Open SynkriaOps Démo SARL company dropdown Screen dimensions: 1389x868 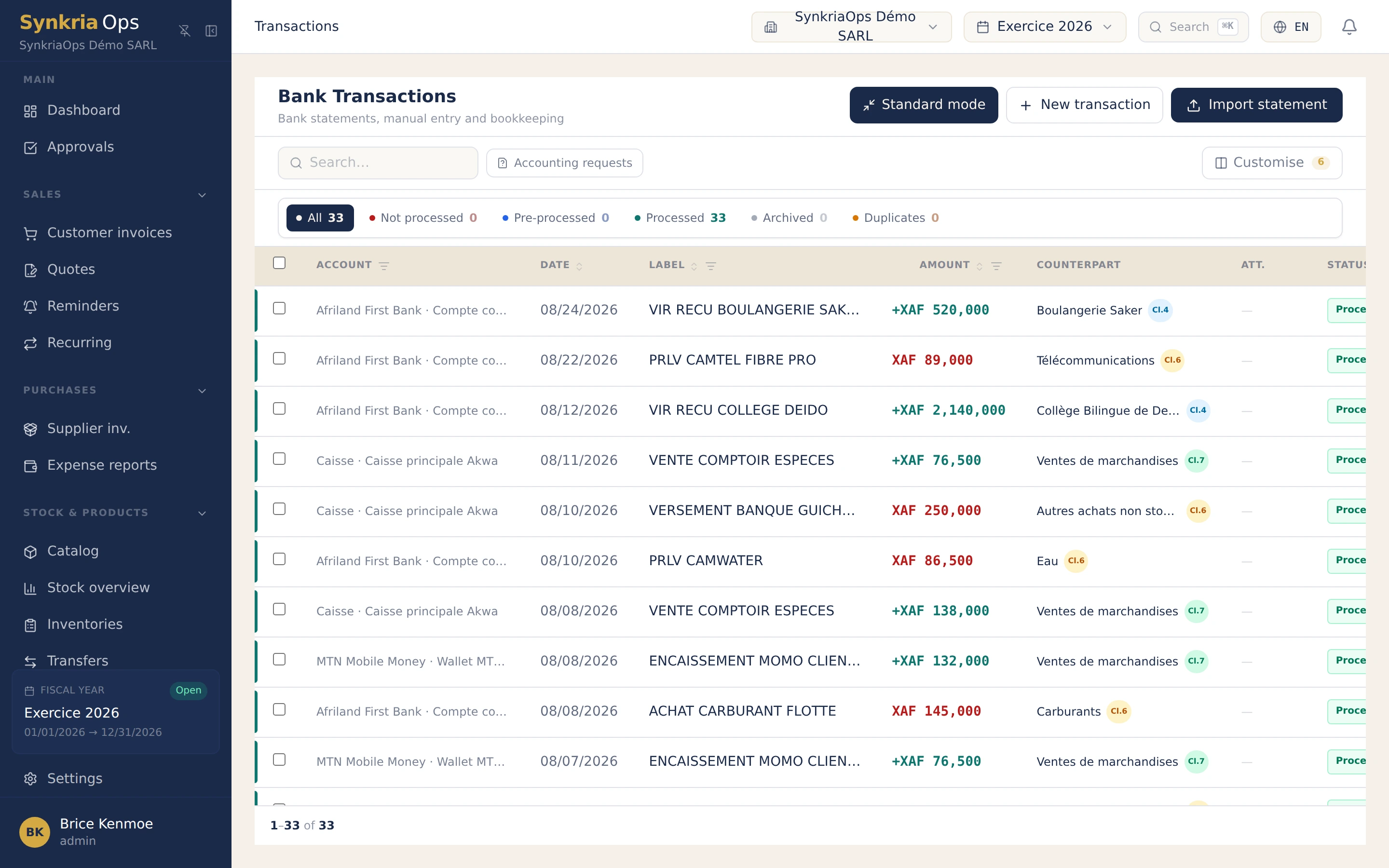851,27
